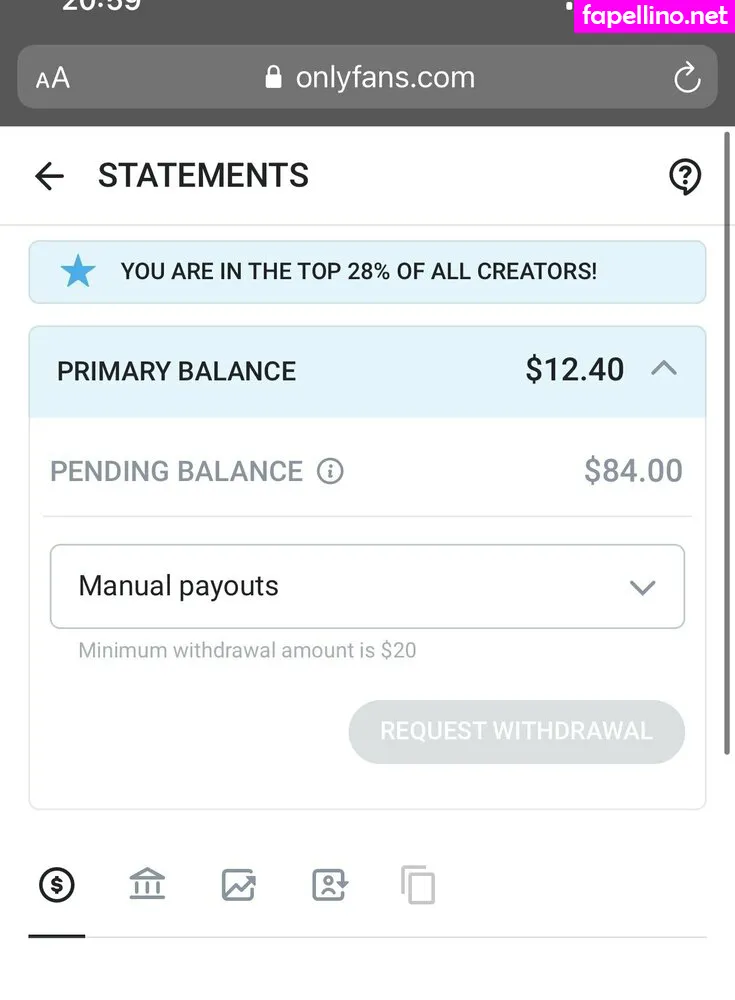
Task: Click the Manual payouts dropdown arrow
Action: click(x=642, y=587)
